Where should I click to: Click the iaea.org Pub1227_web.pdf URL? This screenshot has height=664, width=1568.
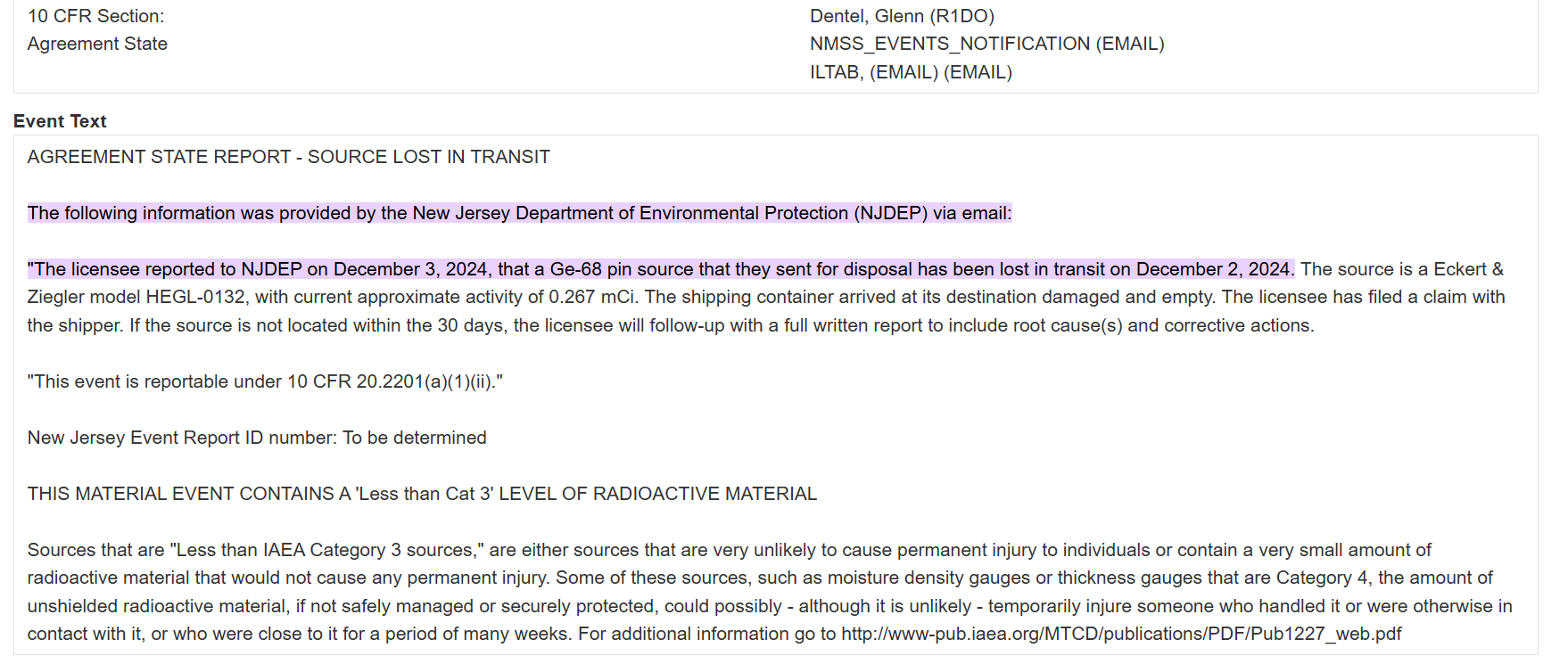(1121, 634)
